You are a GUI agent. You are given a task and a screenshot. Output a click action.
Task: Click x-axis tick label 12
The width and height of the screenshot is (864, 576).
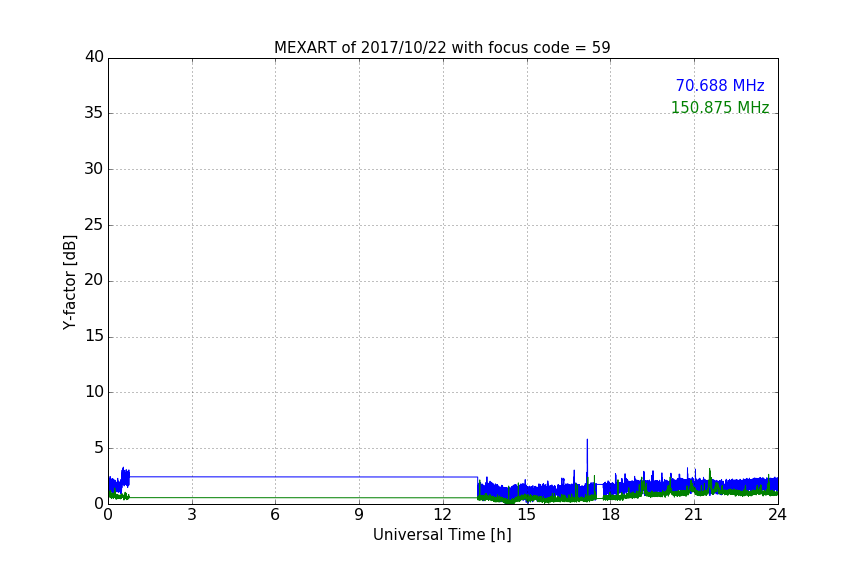(x=442, y=515)
